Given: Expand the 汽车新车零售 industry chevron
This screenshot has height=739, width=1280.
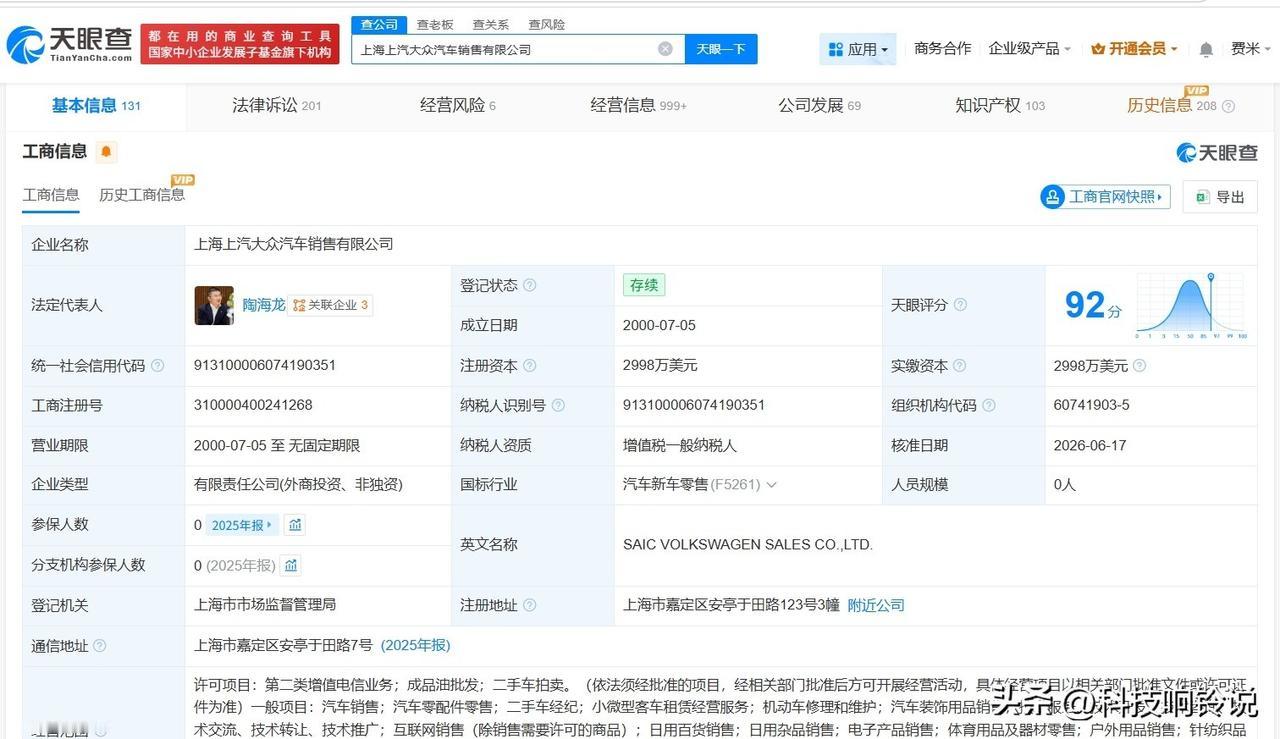Looking at the screenshot, I should (771, 485).
